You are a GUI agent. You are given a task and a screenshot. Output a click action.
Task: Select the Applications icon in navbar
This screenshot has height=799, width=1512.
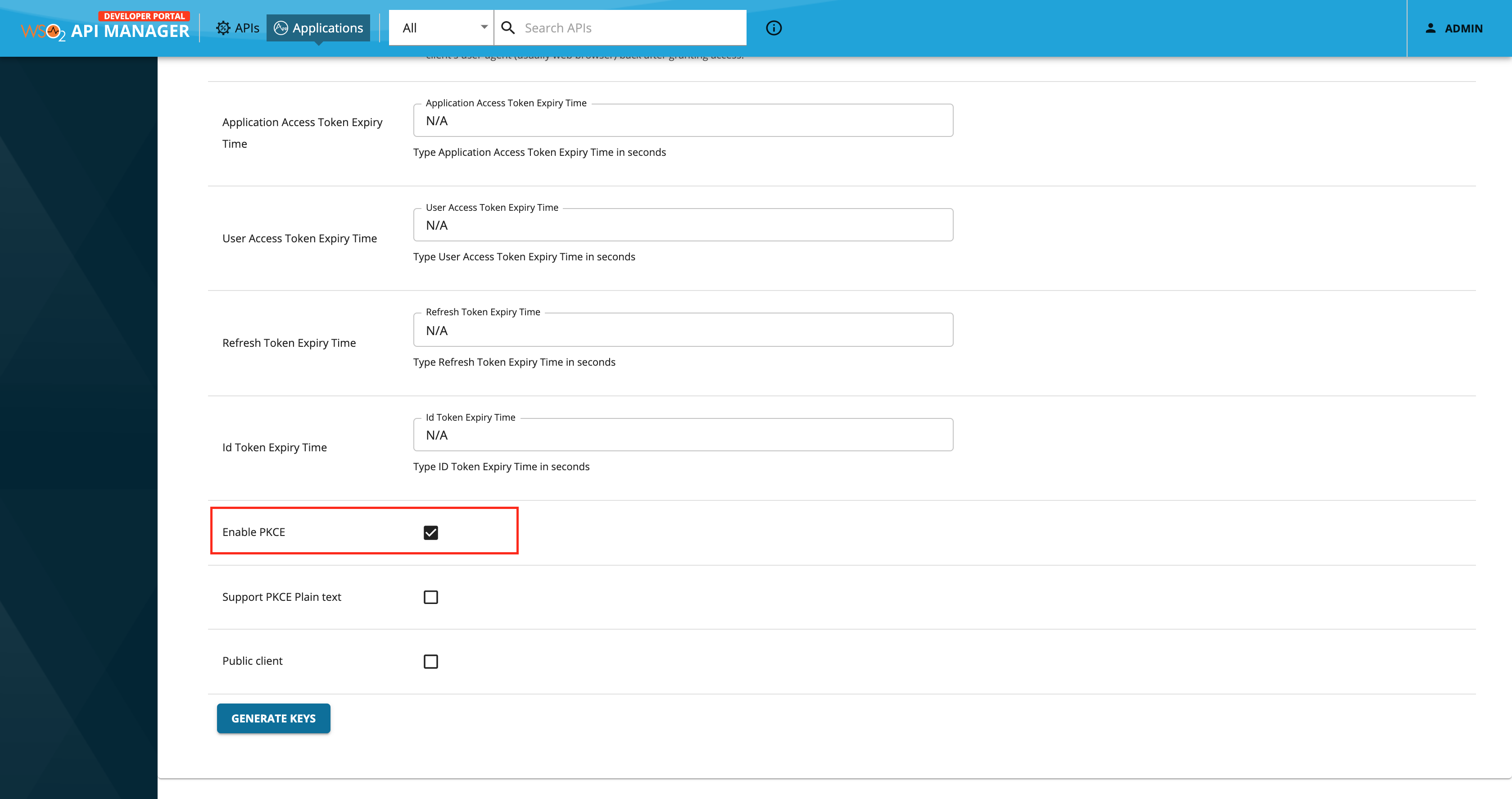click(x=282, y=27)
